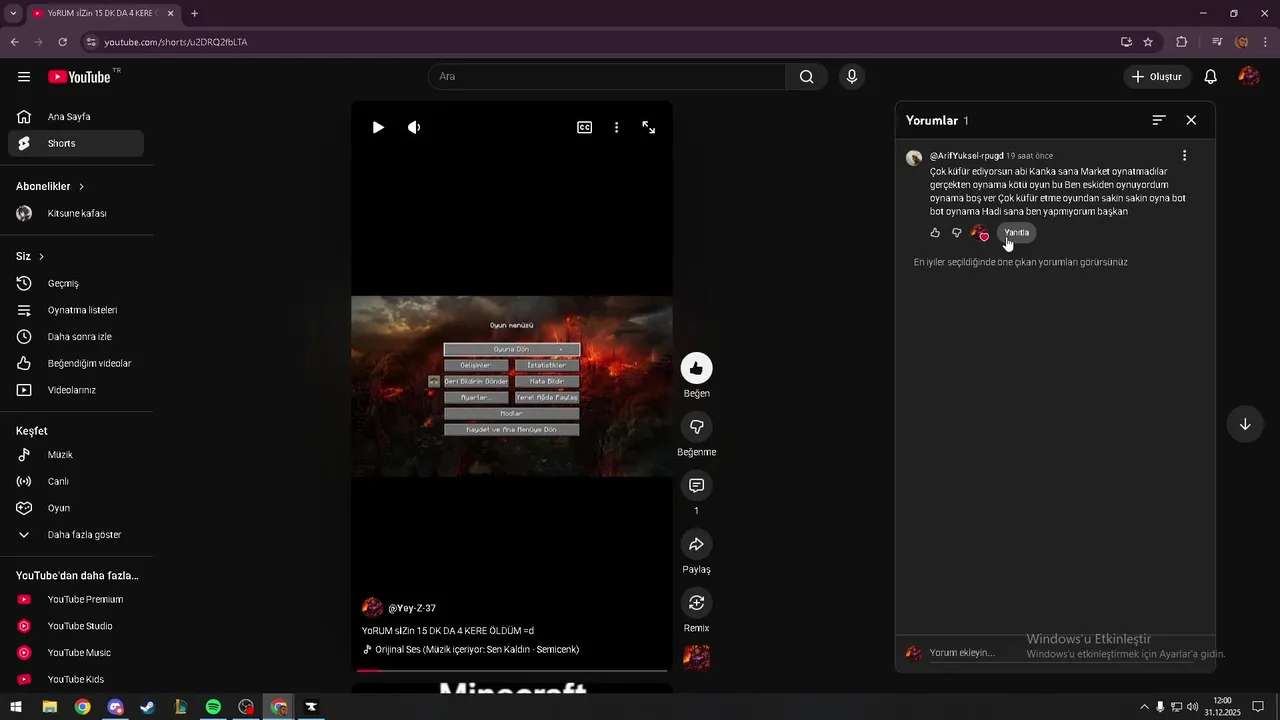Remix this short

tap(696, 603)
